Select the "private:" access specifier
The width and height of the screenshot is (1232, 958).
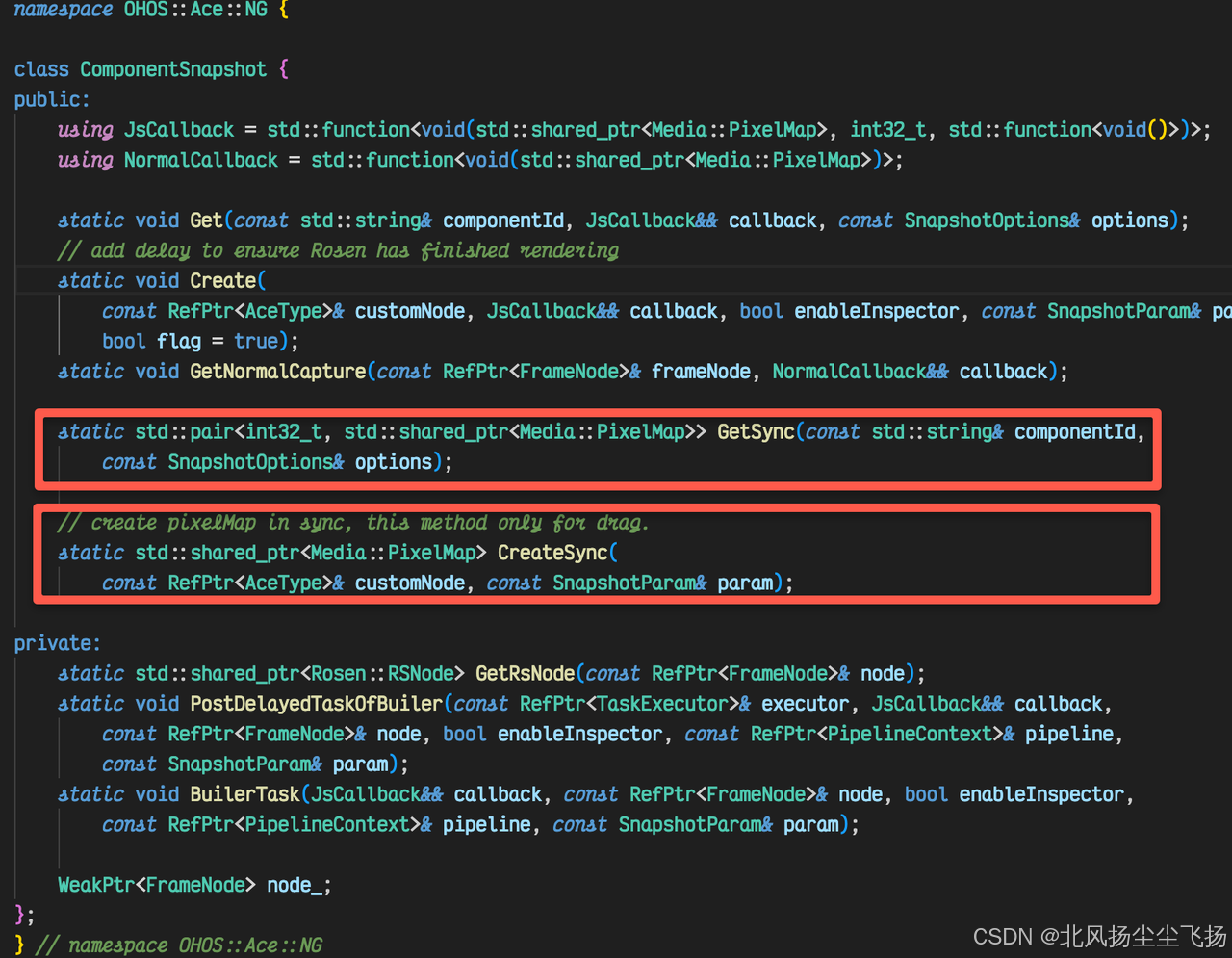coord(57,643)
